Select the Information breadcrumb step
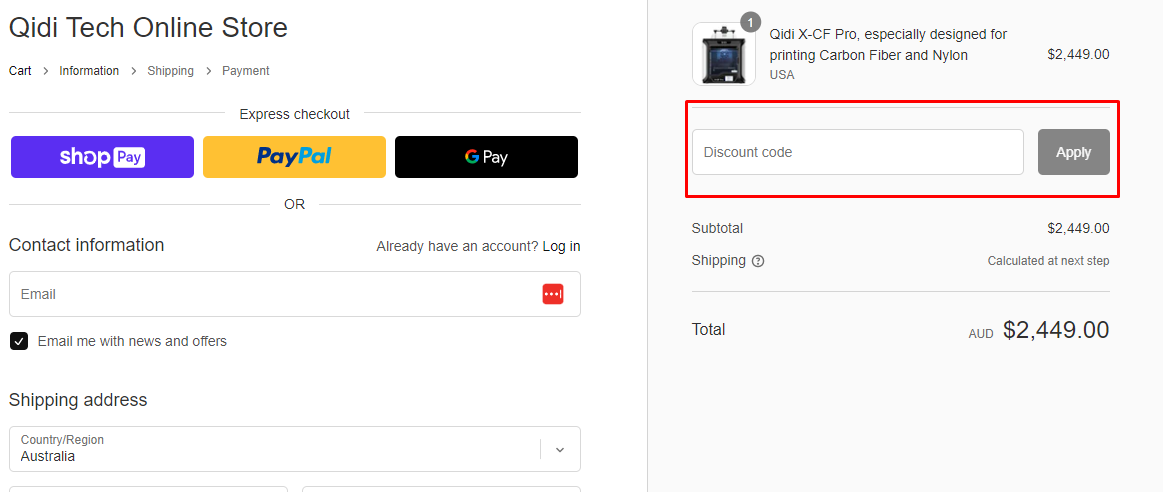This screenshot has width=1163, height=492. coord(89,71)
